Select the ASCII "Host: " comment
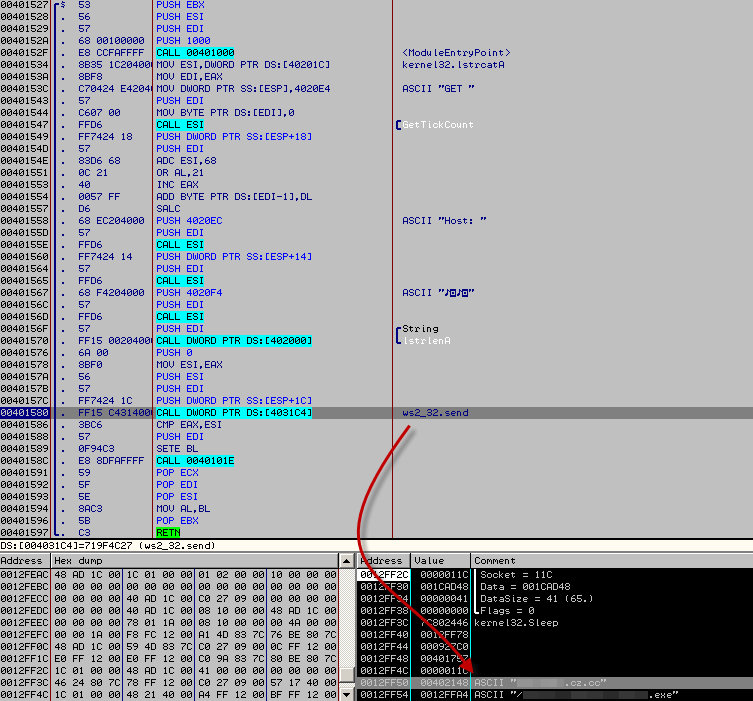Viewport: 753px width, 701px height. tap(444, 221)
